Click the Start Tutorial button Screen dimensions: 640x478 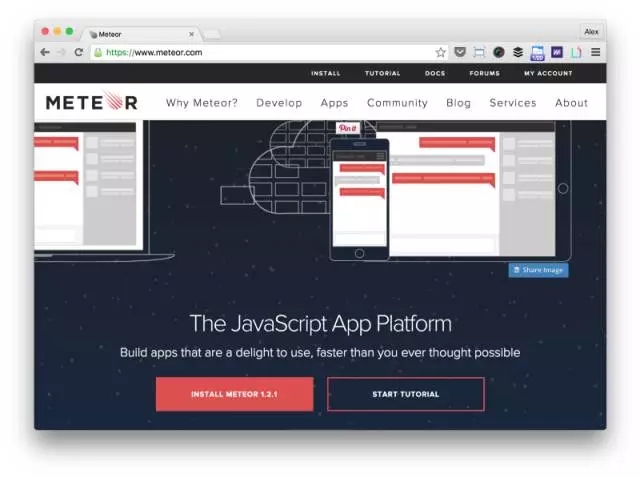[406, 394]
